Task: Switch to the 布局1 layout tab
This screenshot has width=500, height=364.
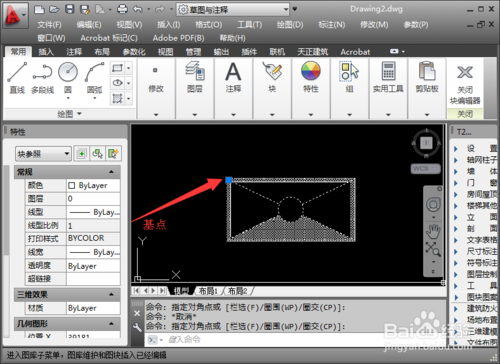Action: (x=208, y=291)
